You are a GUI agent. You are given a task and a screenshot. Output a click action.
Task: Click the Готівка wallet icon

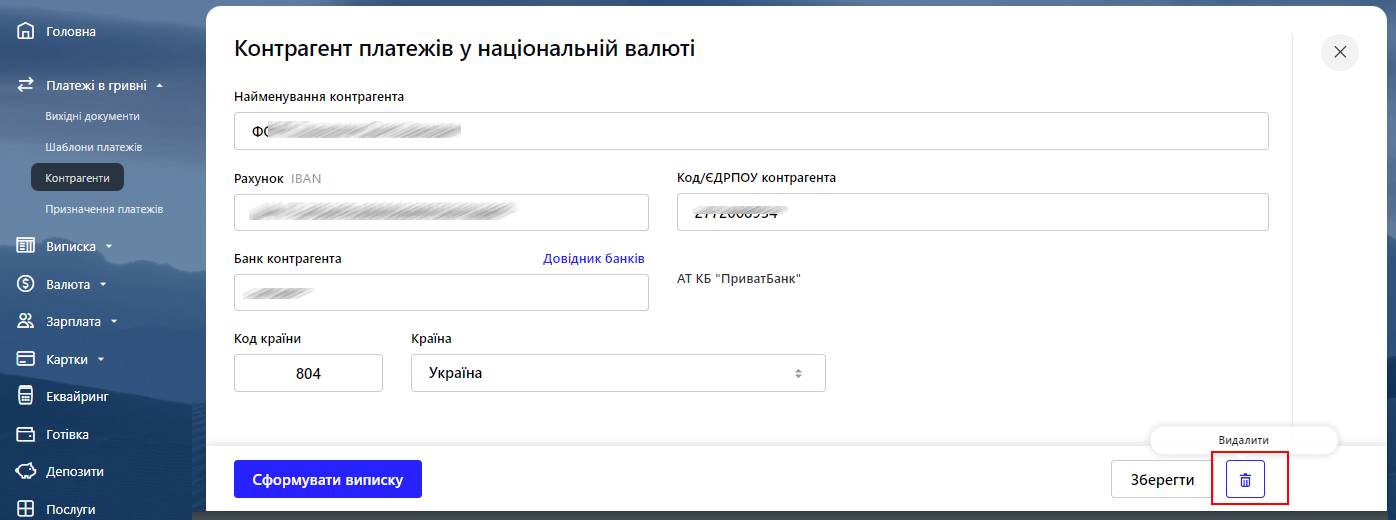pyautogui.click(x=26, y=434)
